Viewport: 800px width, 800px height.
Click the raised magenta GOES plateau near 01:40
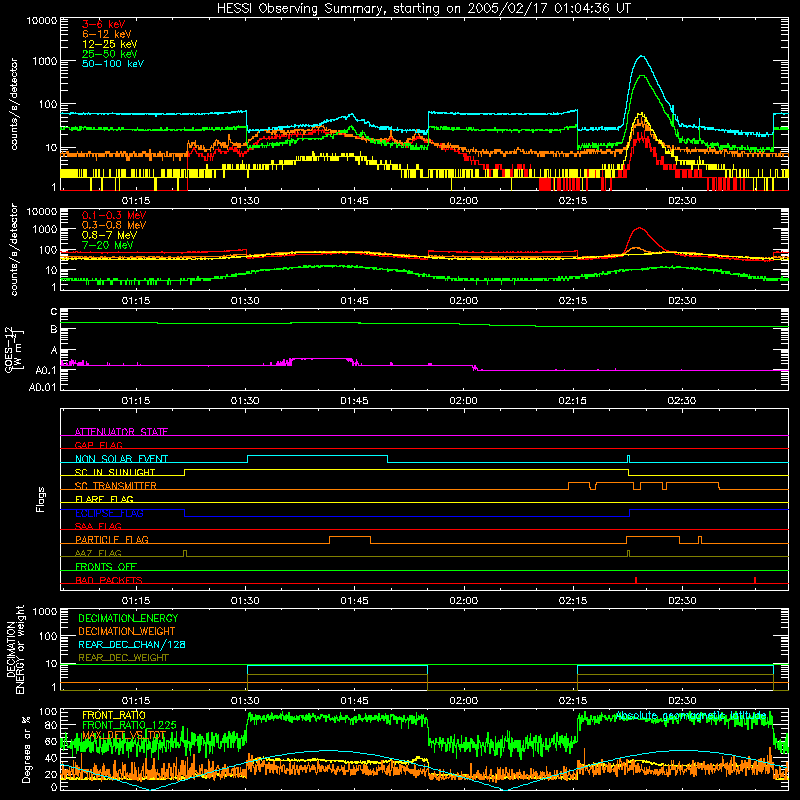coord(319,359)
